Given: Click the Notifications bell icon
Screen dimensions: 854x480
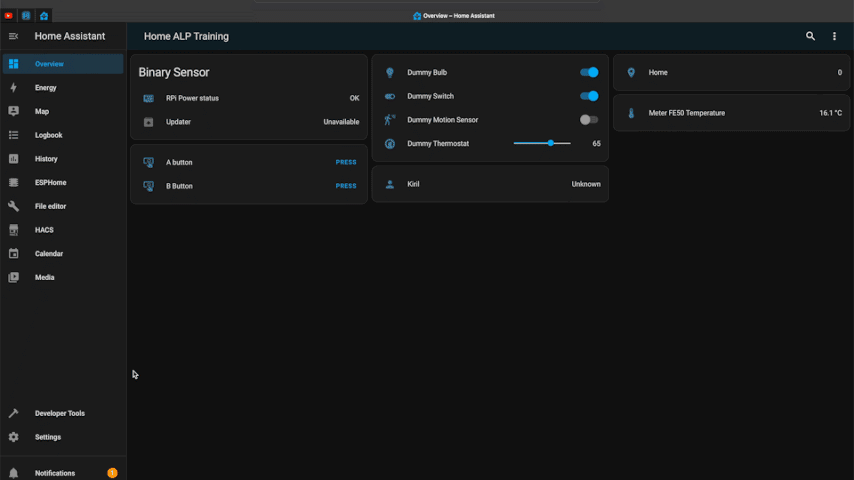Looking at the screenshot, I should (x=14, y=473).
